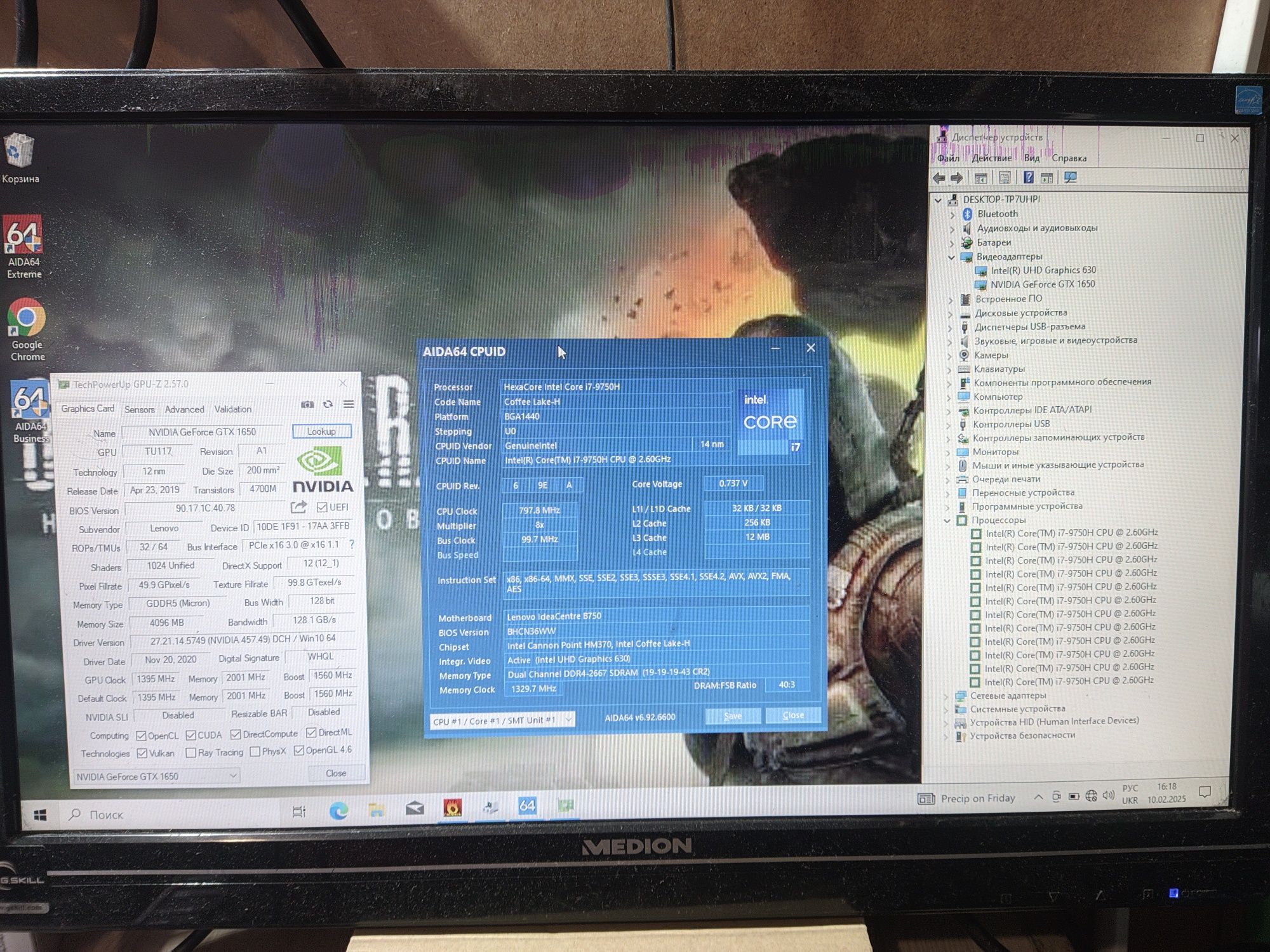Toggle the OpenGL 4.6 checkbox

coord(298,750)
